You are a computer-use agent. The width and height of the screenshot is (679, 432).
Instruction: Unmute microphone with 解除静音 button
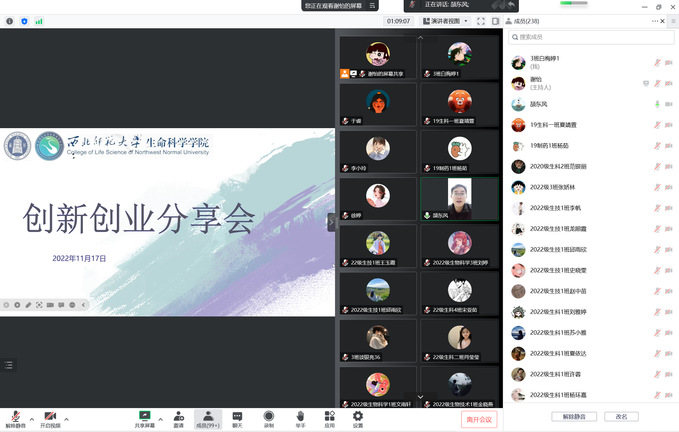pyautogui.click(x=15, y=417)
